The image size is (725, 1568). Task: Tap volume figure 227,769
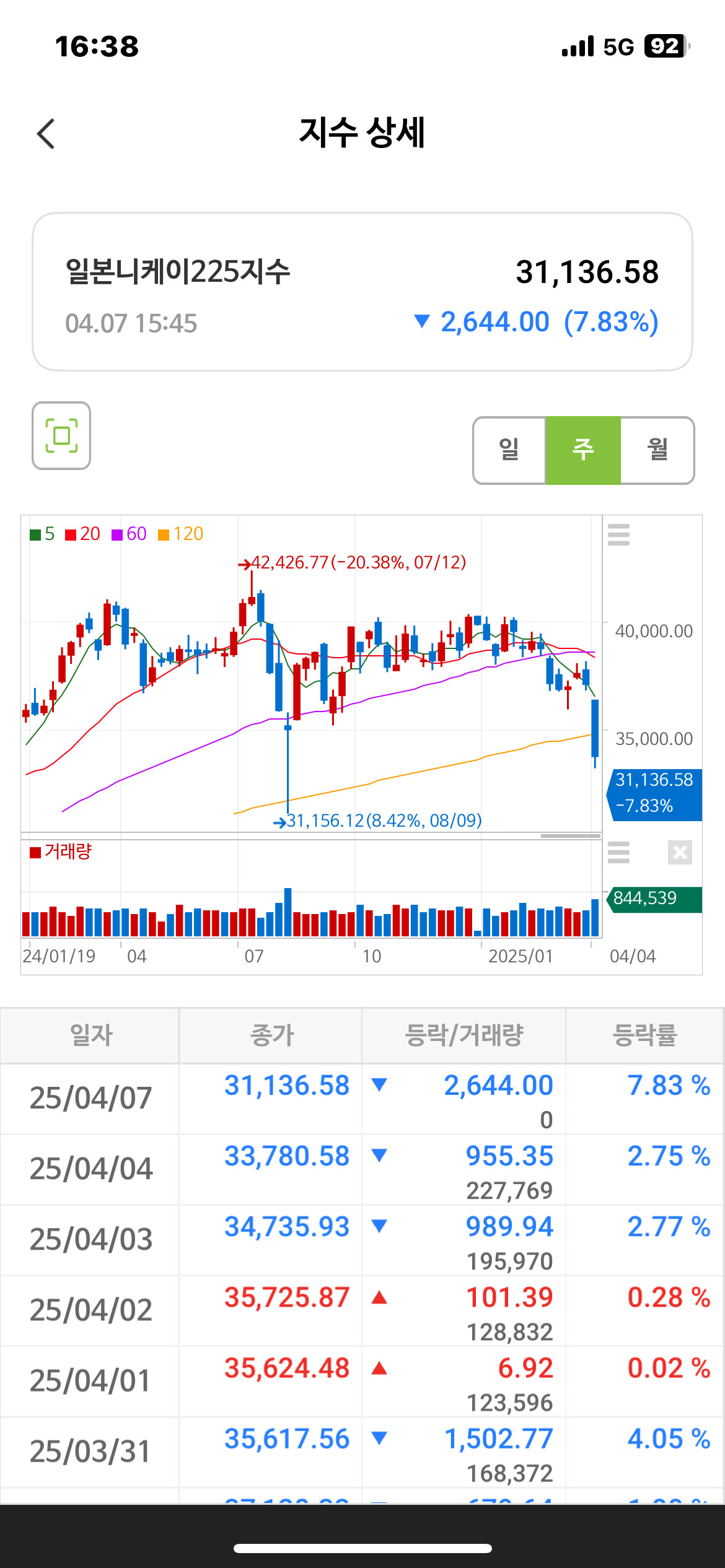[x=509, y=1191]
